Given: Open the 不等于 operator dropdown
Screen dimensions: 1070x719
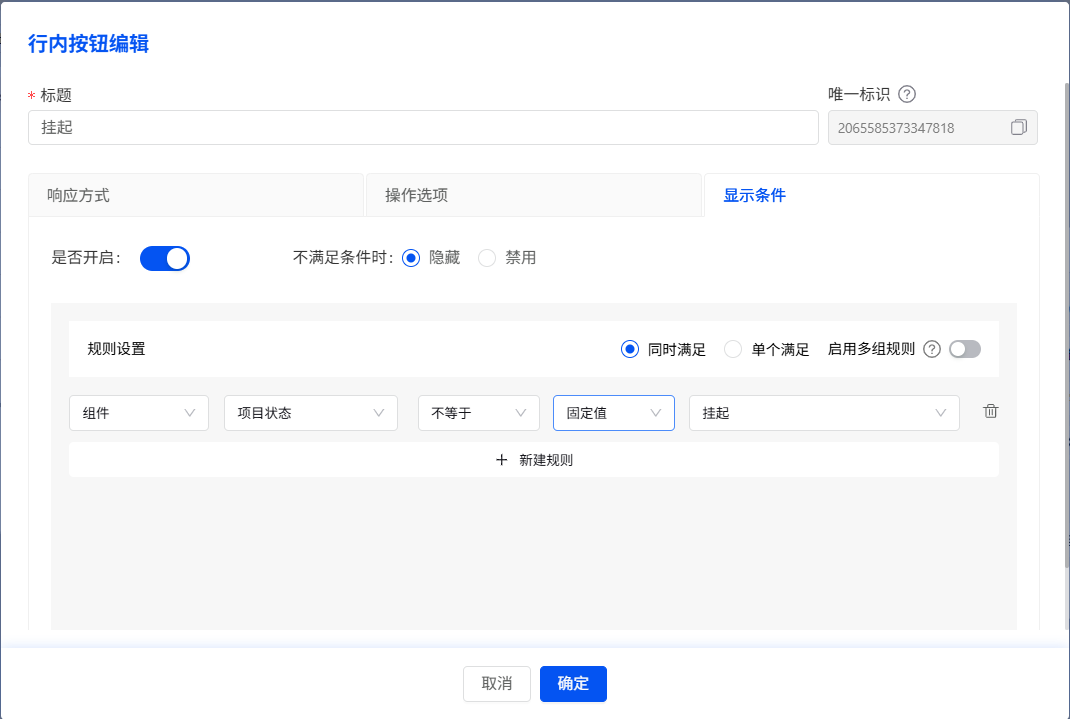Looking at the screenshot, I should pos(478,413).
